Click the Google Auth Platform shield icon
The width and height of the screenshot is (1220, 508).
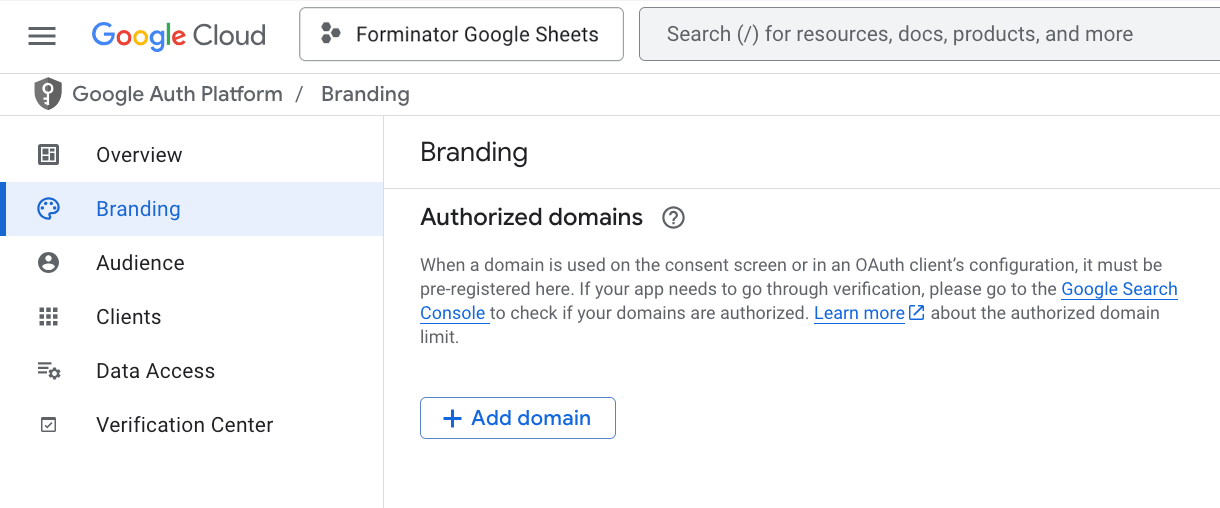click(47, 94)
